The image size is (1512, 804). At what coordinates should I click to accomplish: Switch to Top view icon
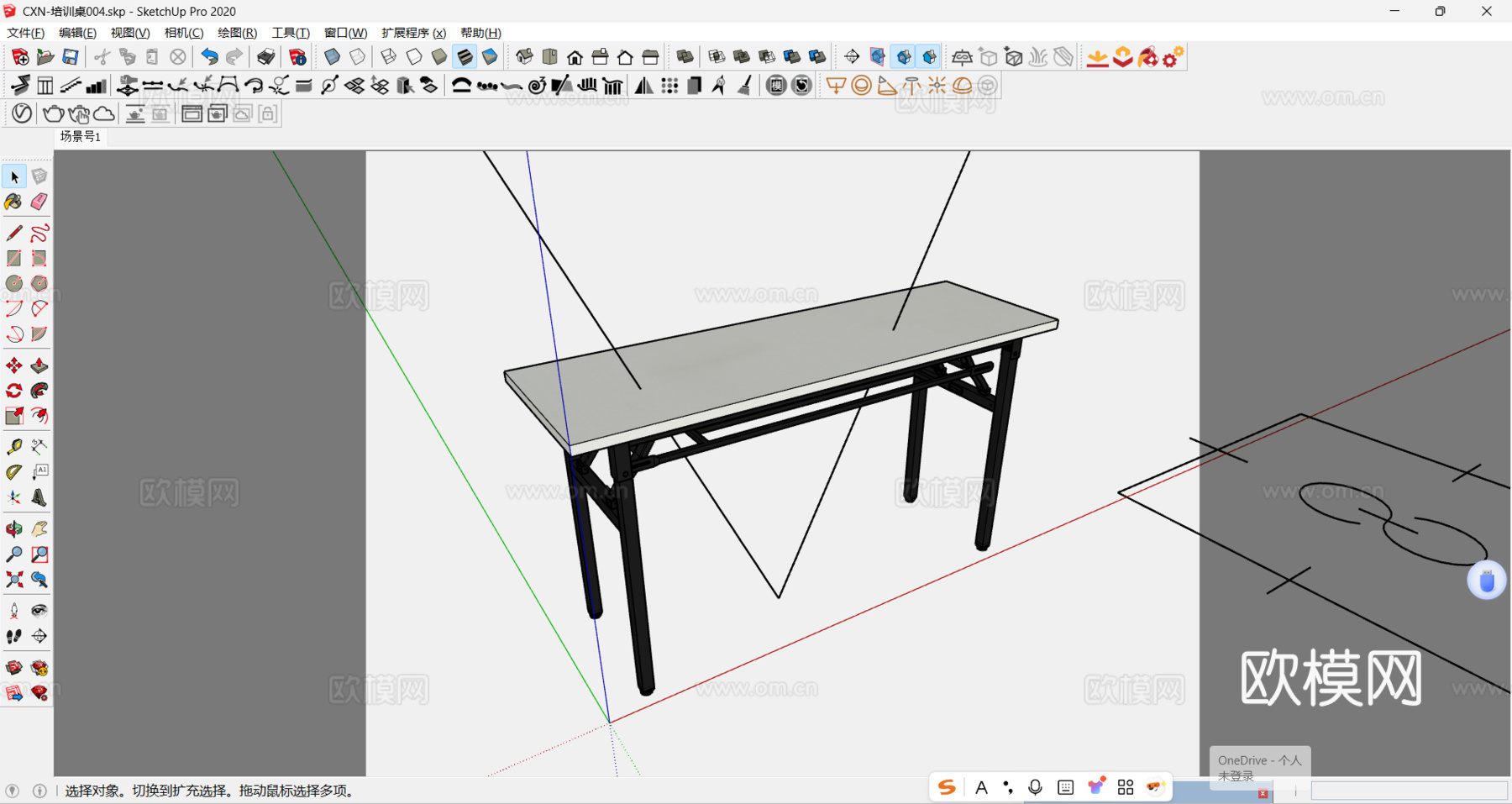549,57
